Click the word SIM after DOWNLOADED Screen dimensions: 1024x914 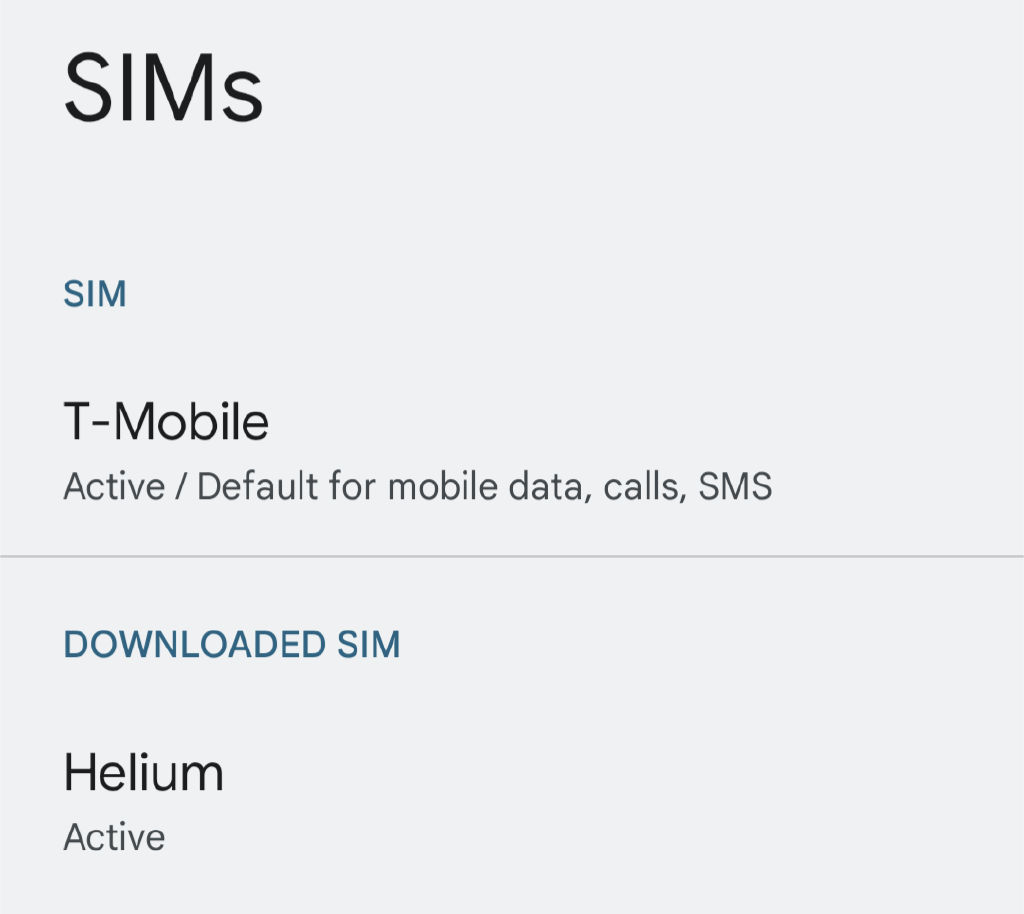[x=368, y=645]
